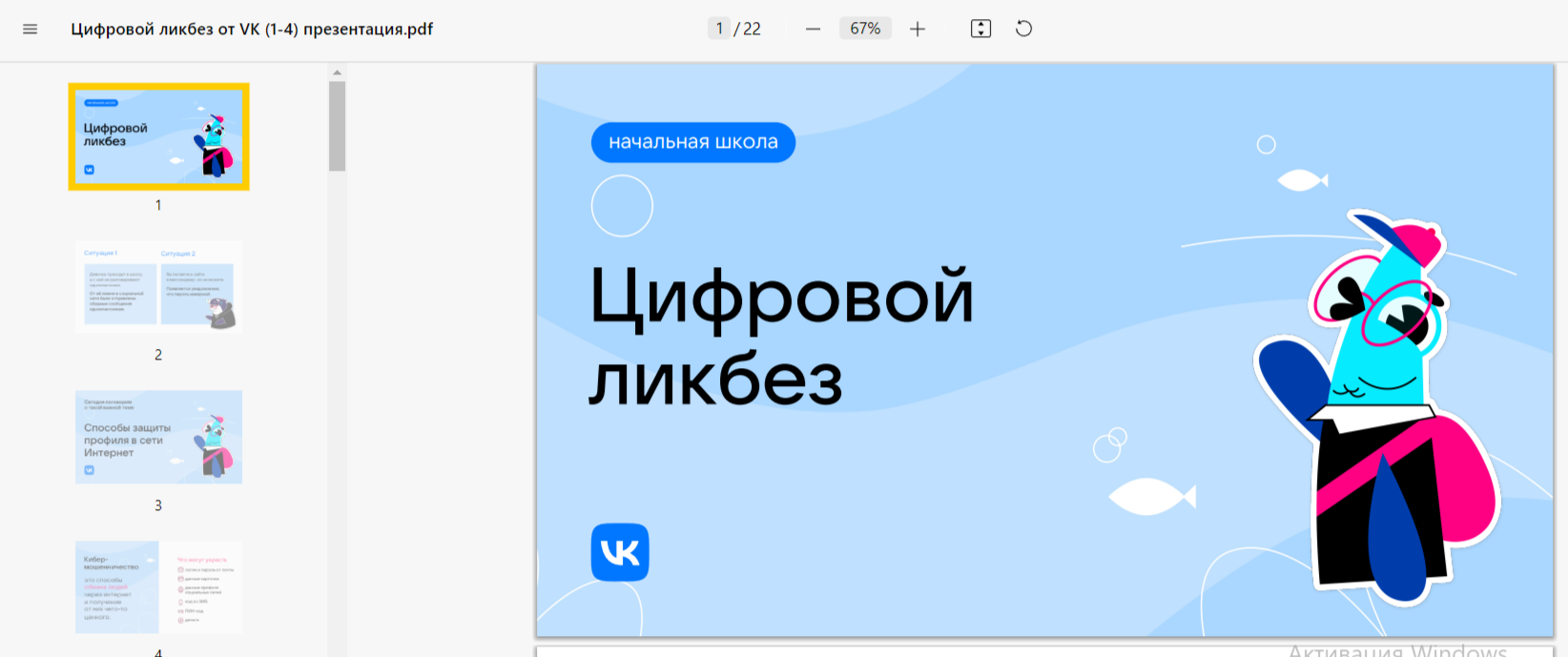Click the total page count '22'
This screenshot has width=1568, height=657.
752,29
